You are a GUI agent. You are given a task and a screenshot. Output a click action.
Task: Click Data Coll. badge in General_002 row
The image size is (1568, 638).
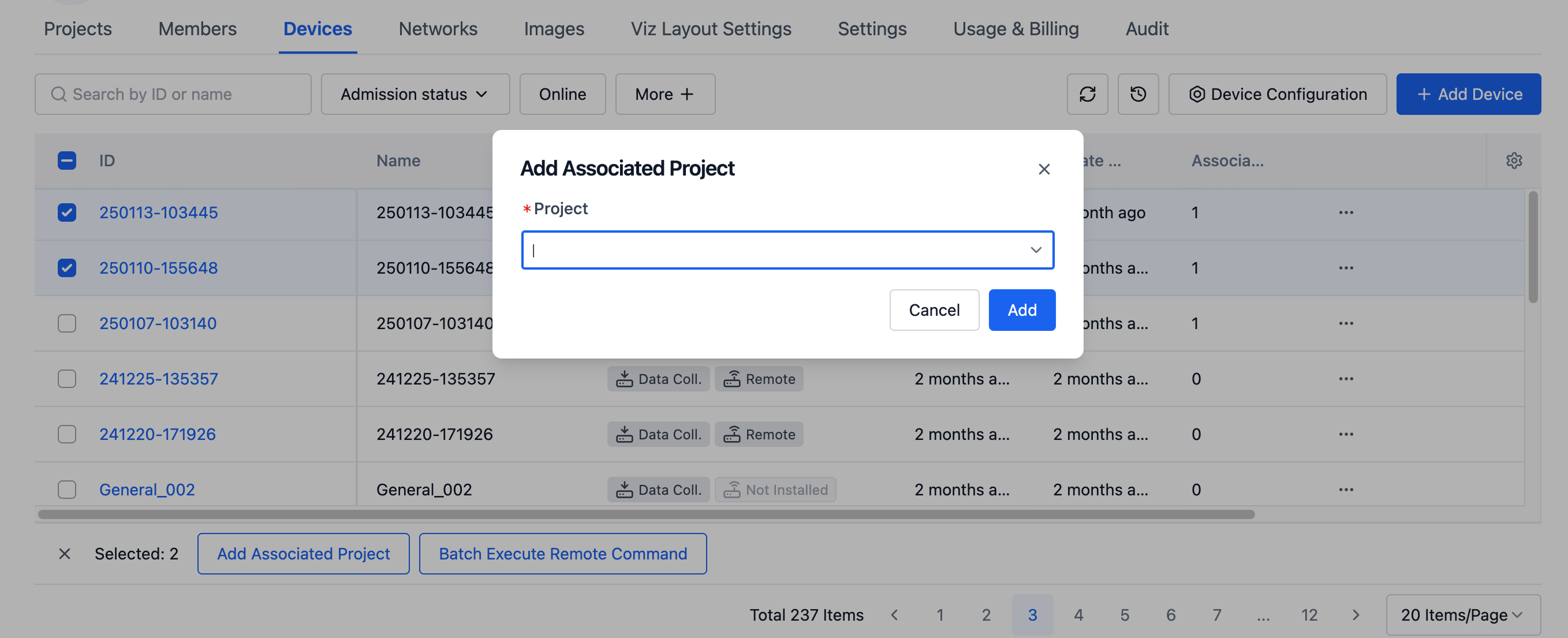[x=658, y=490]
